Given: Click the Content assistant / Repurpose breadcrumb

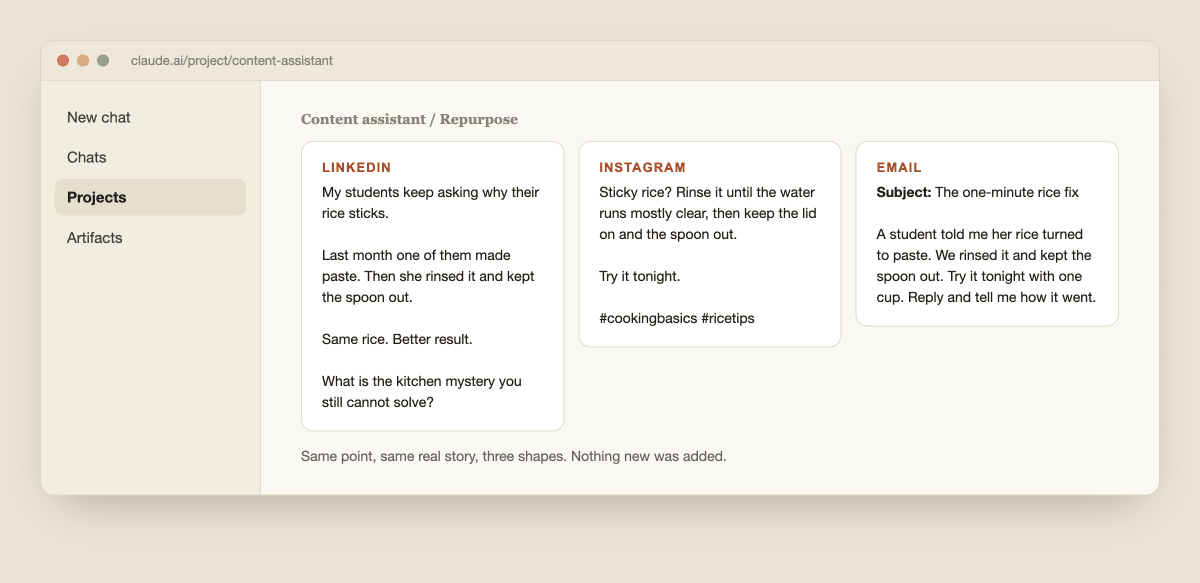Looking at the screenshot, I should click(x=409, y=119).
